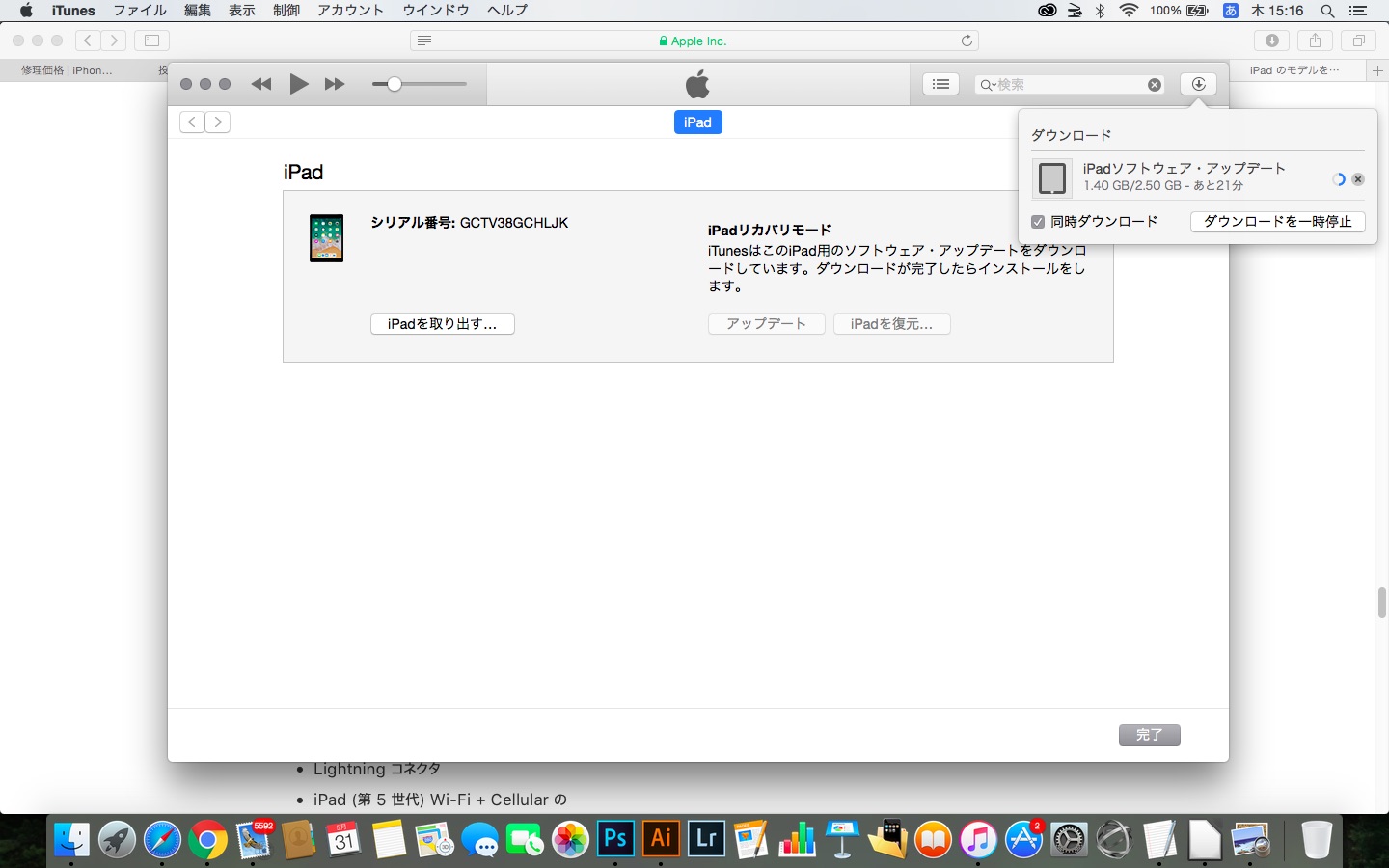Open the 編集 menu
This screenshot has height=868, width=1389.
[x=198, y=11]
